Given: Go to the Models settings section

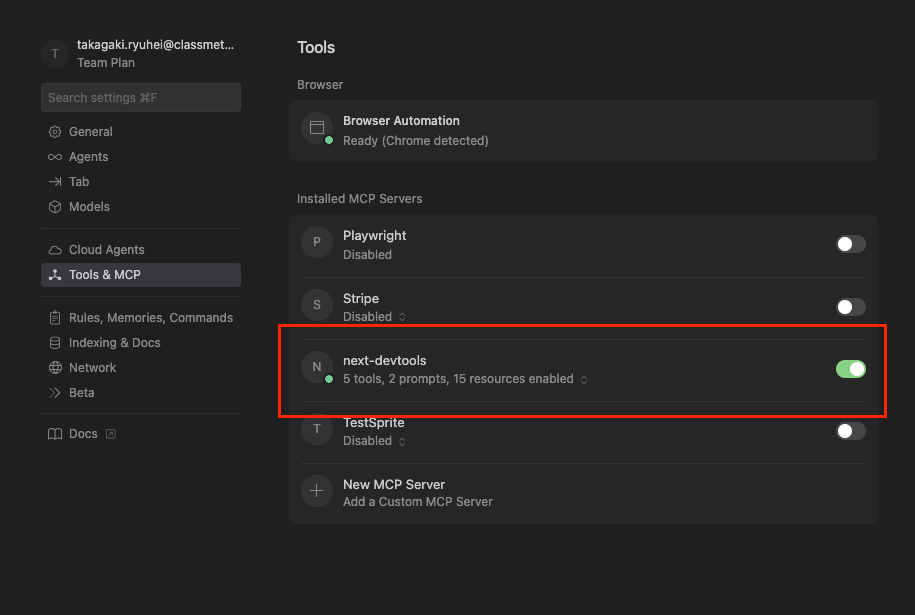Looking at the screenshot, I should click(89, 207).
